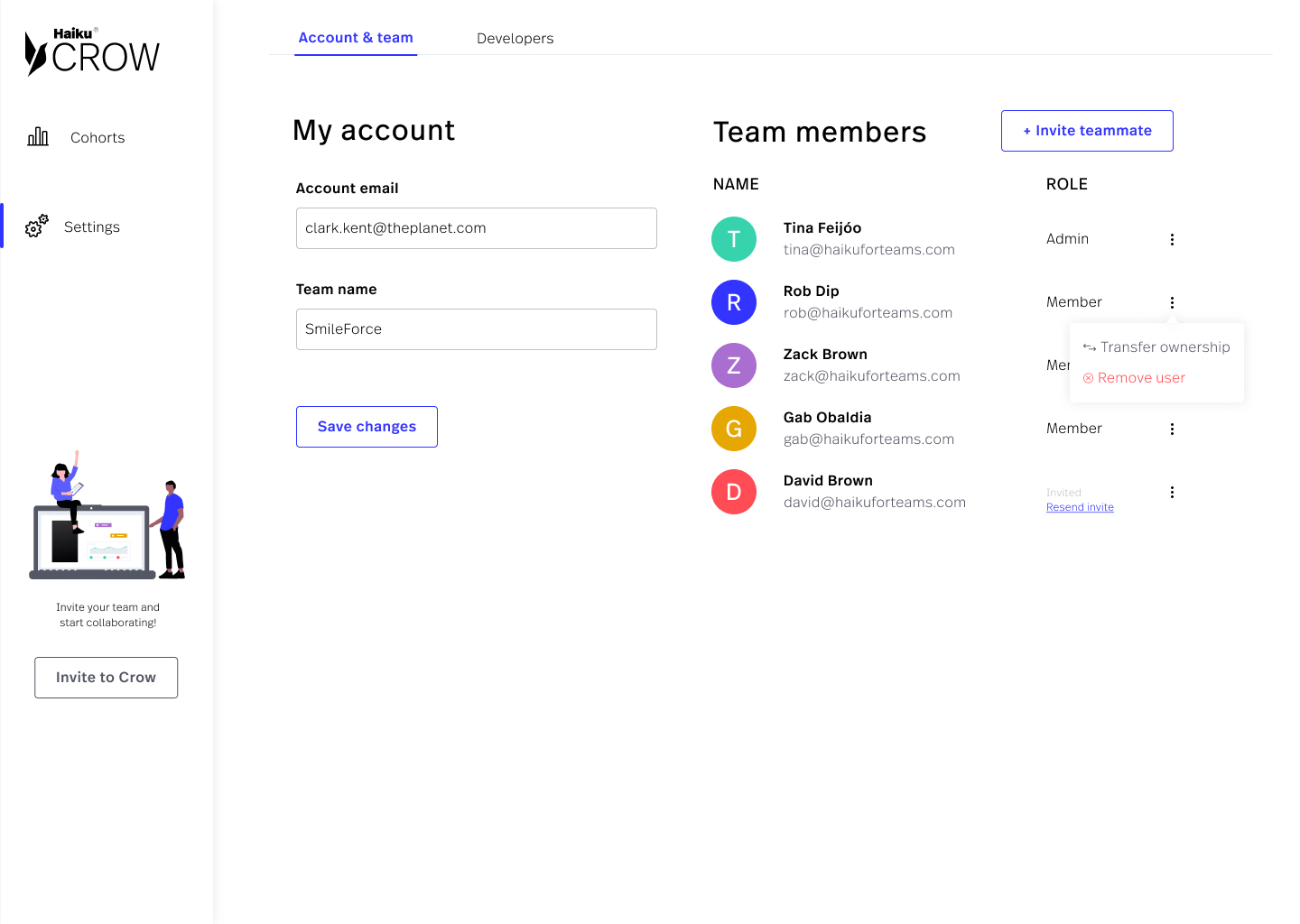Click the email gab@haikuforteams.com
The height and width of the screenshot is (924, 1300).
(x=868, y=439)
